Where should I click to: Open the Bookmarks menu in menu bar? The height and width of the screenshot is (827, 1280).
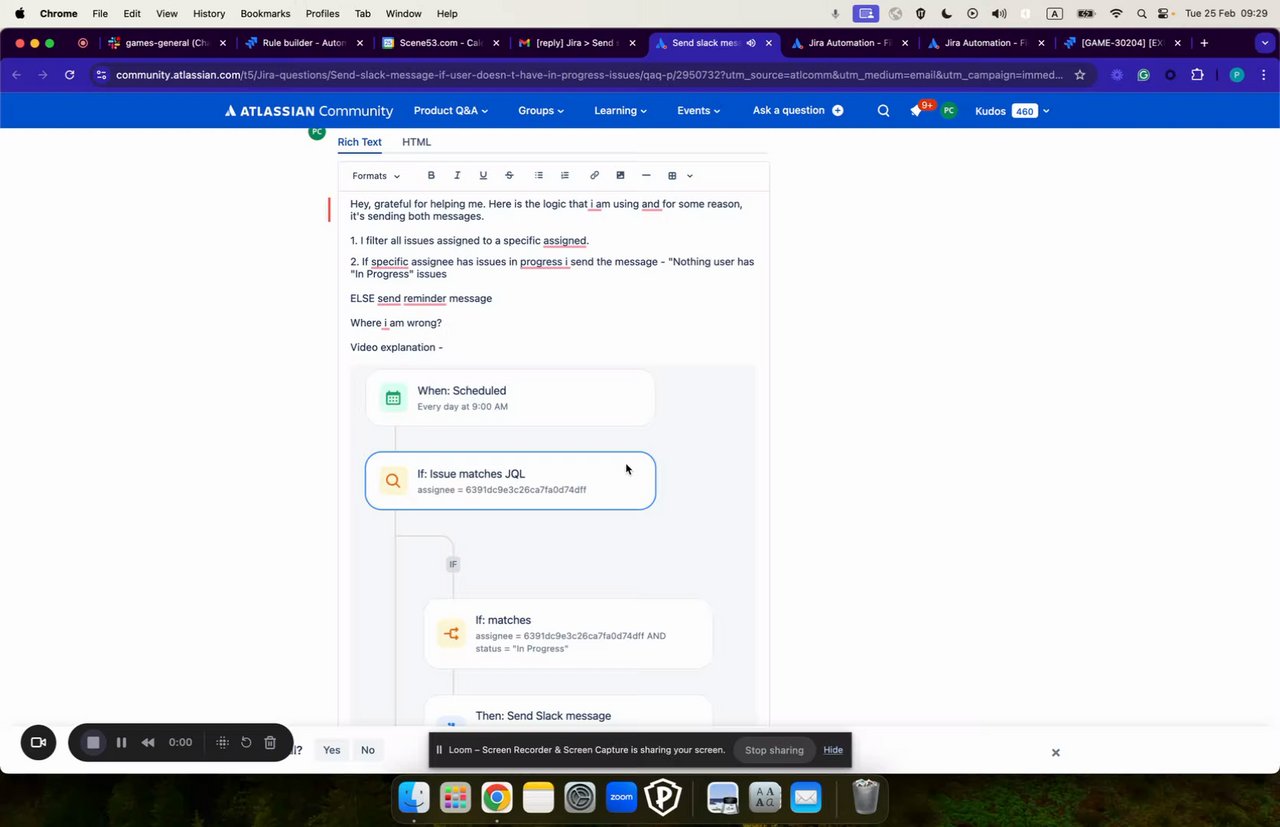(x=265, y=14)
